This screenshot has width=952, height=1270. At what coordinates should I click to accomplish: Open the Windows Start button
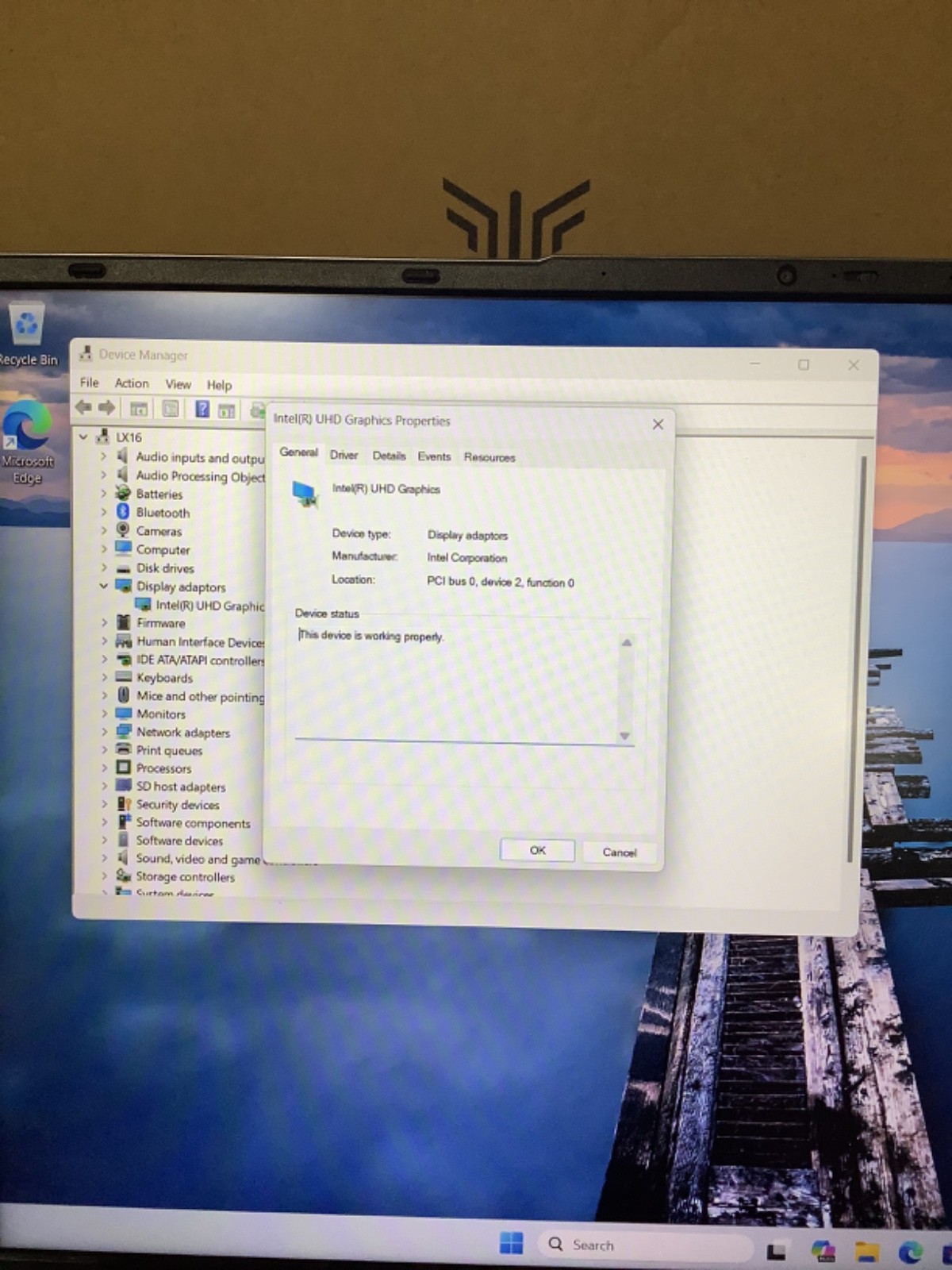click(x=512, y=1243)
